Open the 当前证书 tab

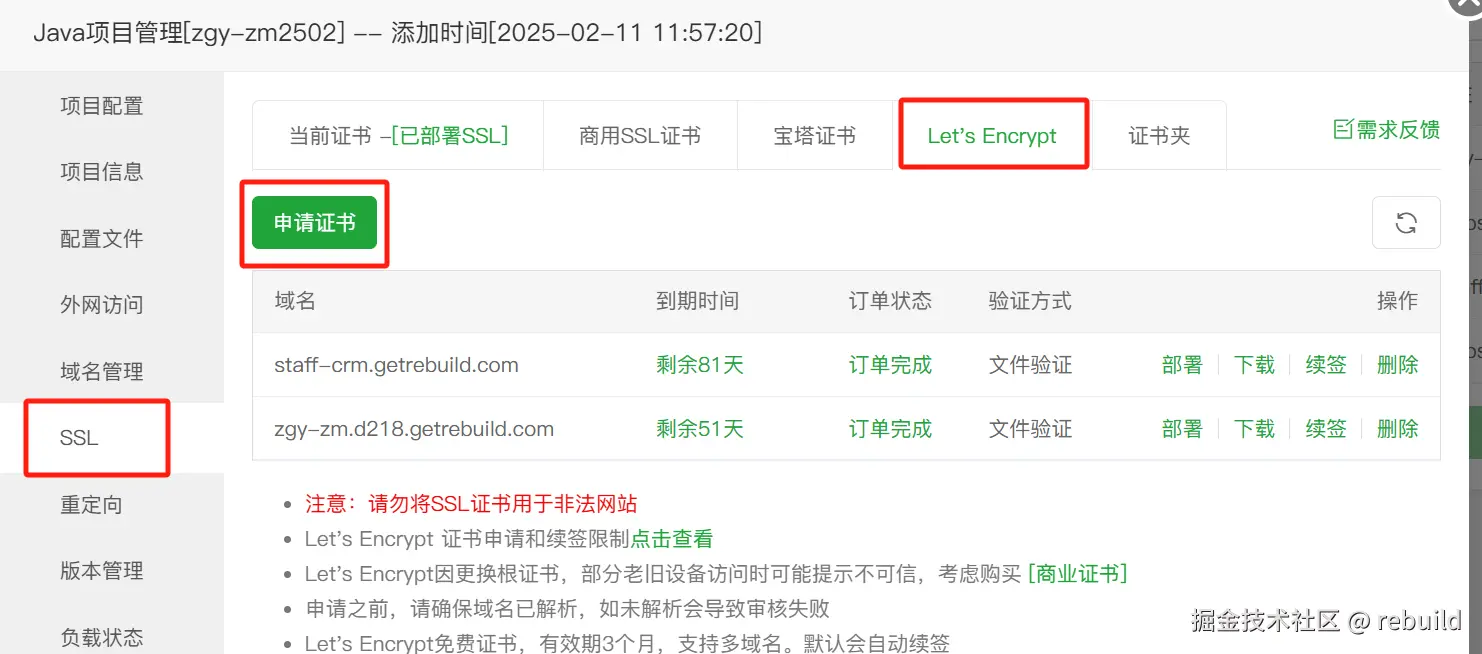(398, 136)
